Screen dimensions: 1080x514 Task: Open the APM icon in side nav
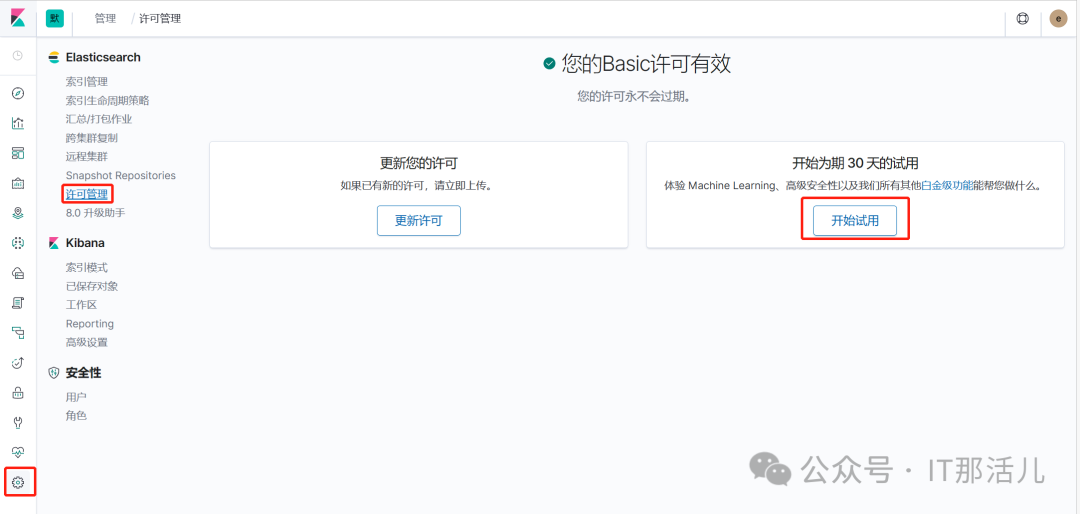[x=18, y=333]
